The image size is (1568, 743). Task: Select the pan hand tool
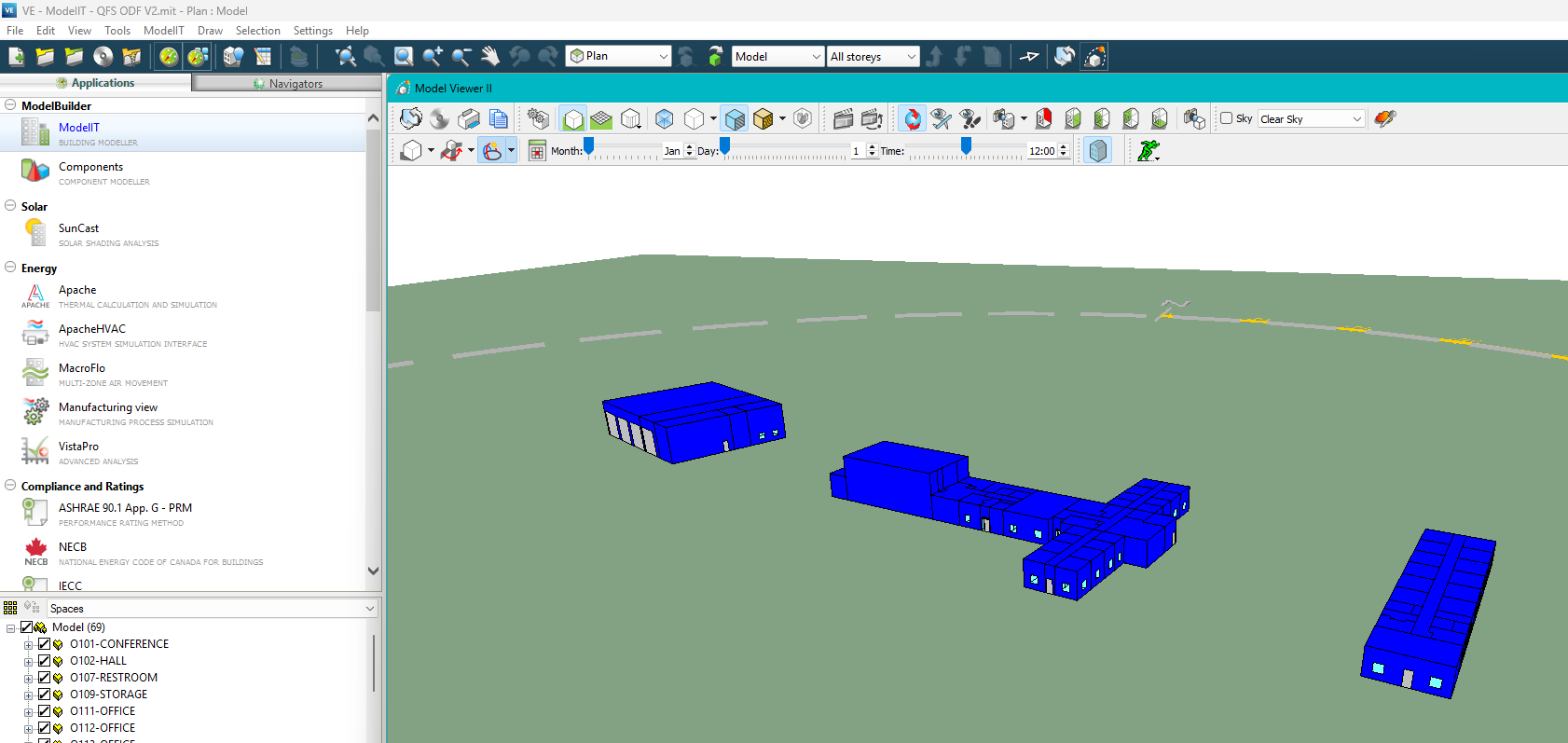point(490,57)
